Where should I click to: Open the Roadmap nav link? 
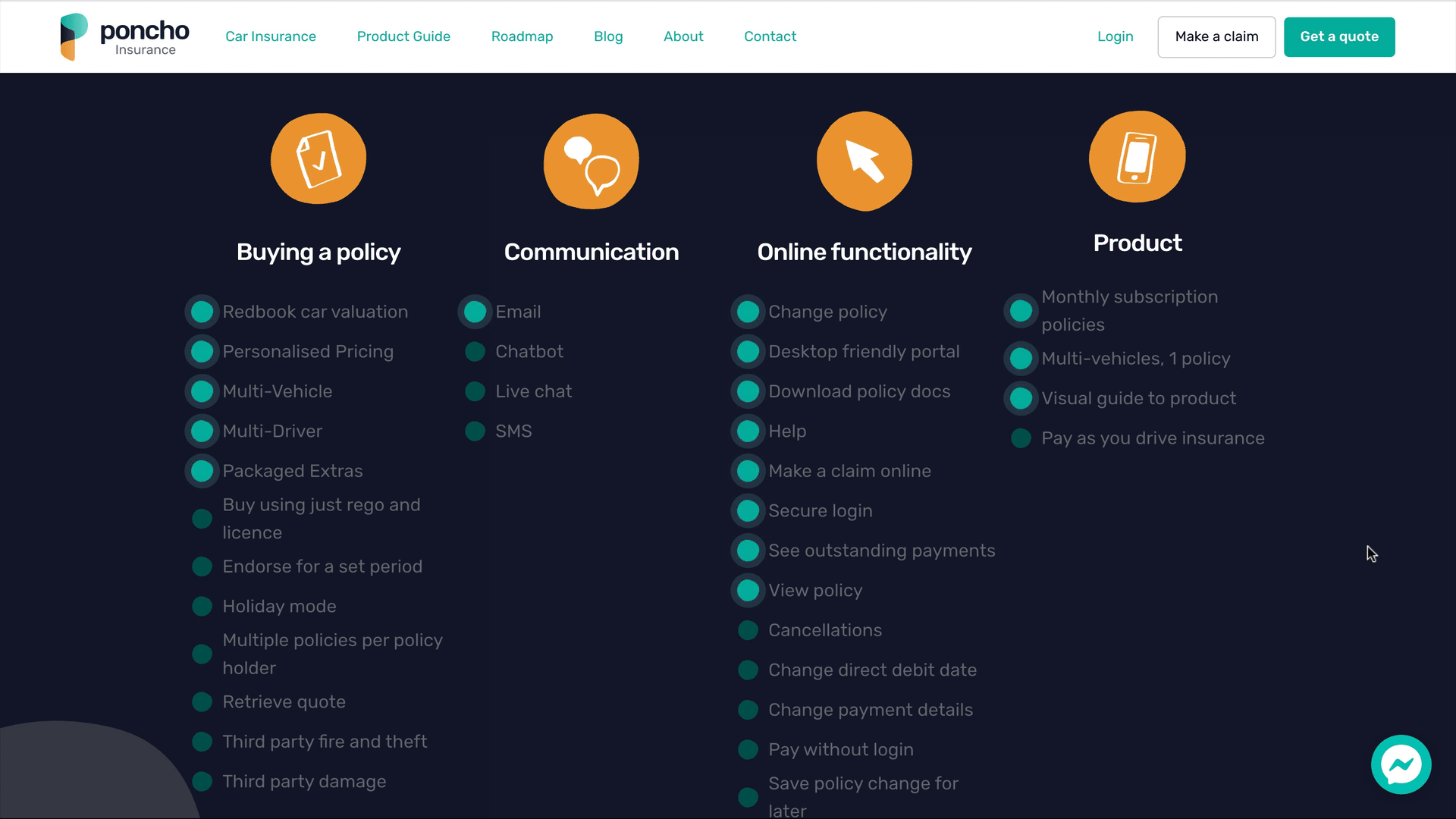pos(522,36)
